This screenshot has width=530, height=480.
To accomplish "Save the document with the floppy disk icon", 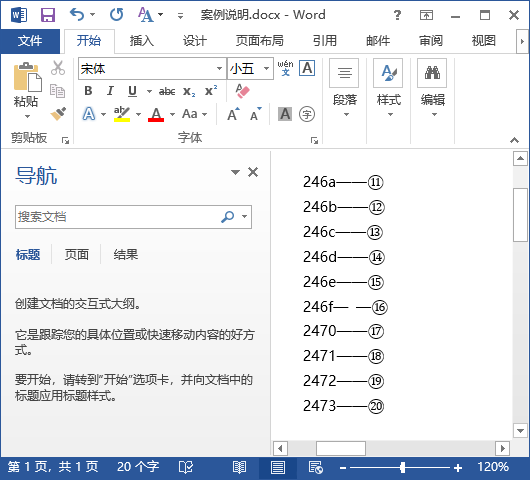I will tap(48, 15).
